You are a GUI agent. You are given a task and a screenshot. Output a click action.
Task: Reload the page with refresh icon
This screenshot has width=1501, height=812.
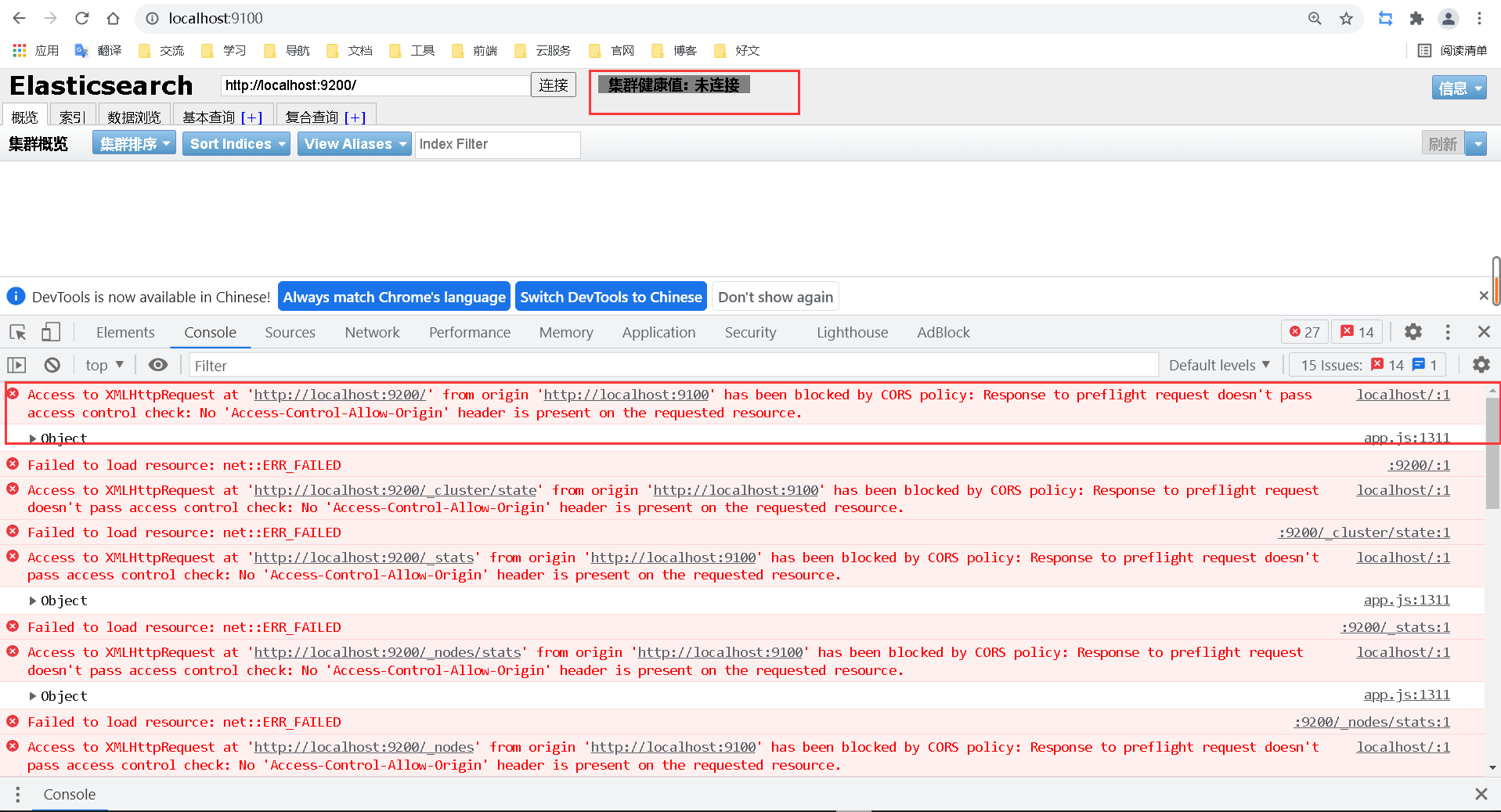point(82,18)
